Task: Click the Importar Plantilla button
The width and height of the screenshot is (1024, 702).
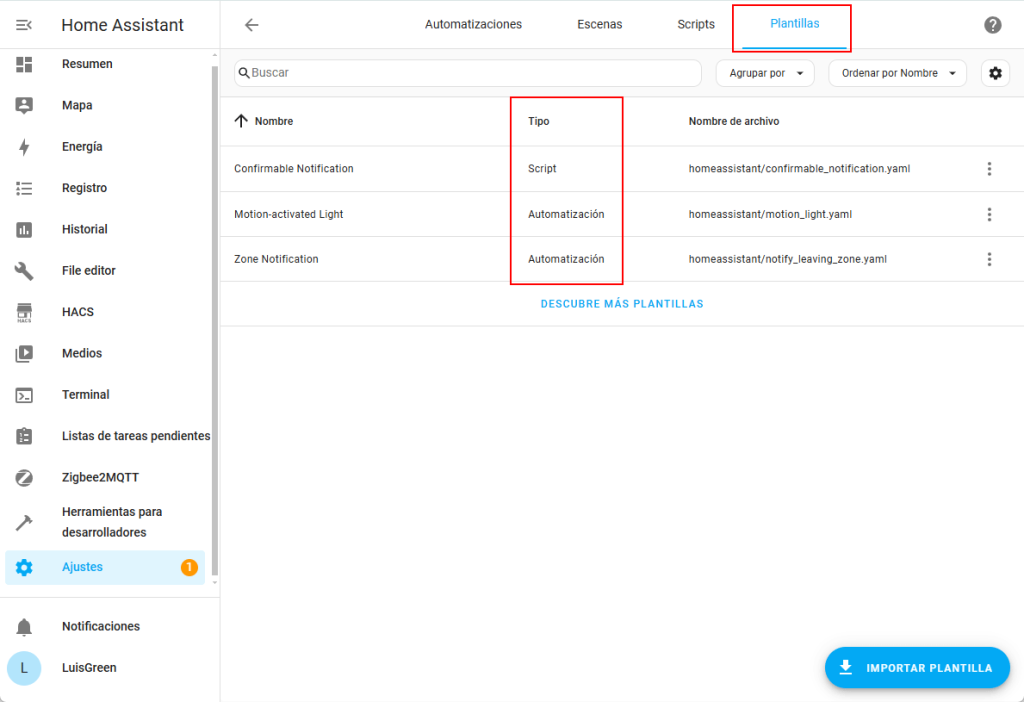Action: pyautogui.click(x=917, y=668)
